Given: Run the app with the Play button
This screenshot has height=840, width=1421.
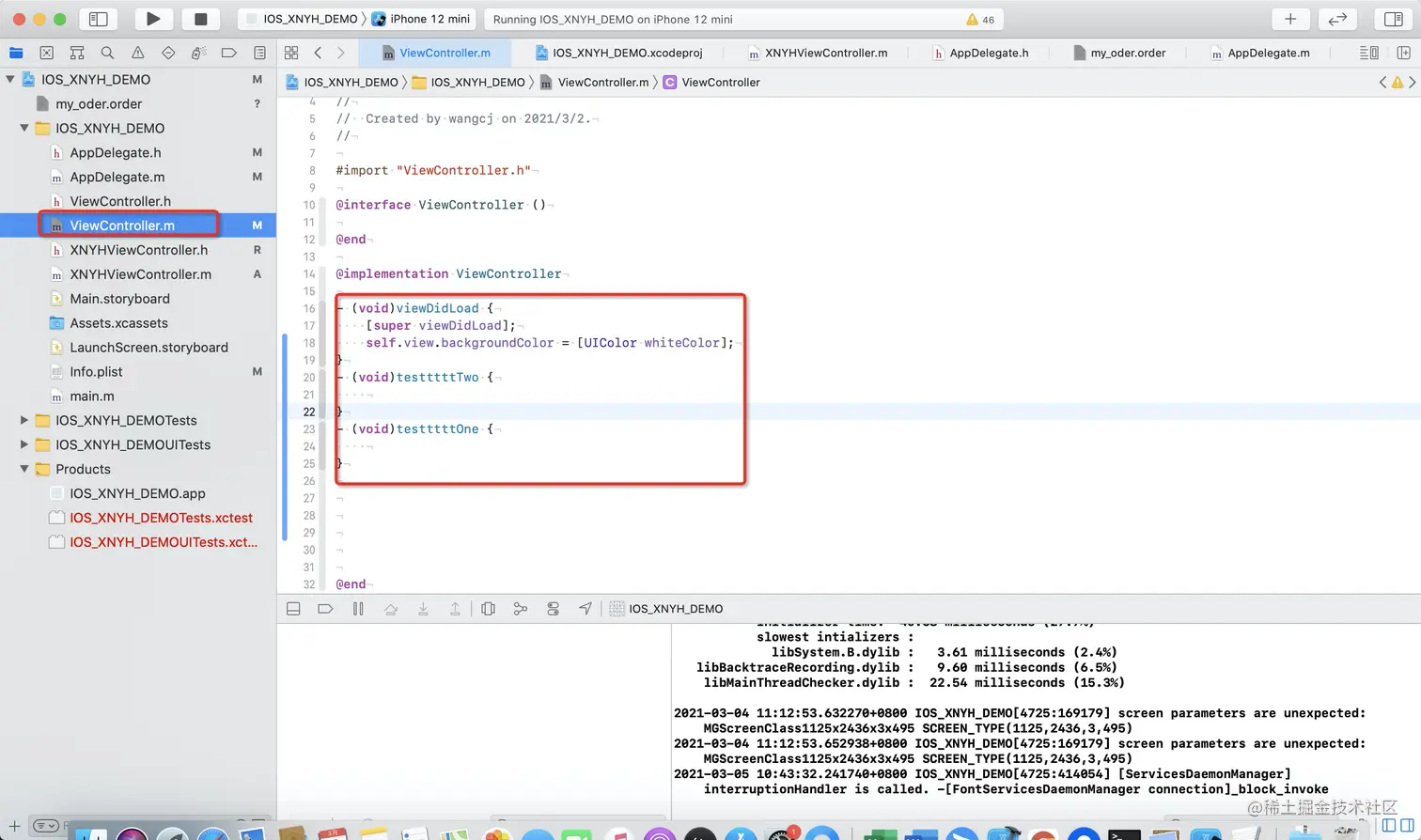Looking at the screenshot, I should [x=153, y=19].
